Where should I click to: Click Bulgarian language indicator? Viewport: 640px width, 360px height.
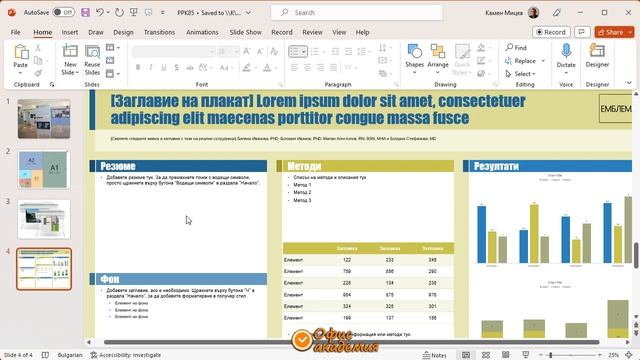(x=70, y=355)
